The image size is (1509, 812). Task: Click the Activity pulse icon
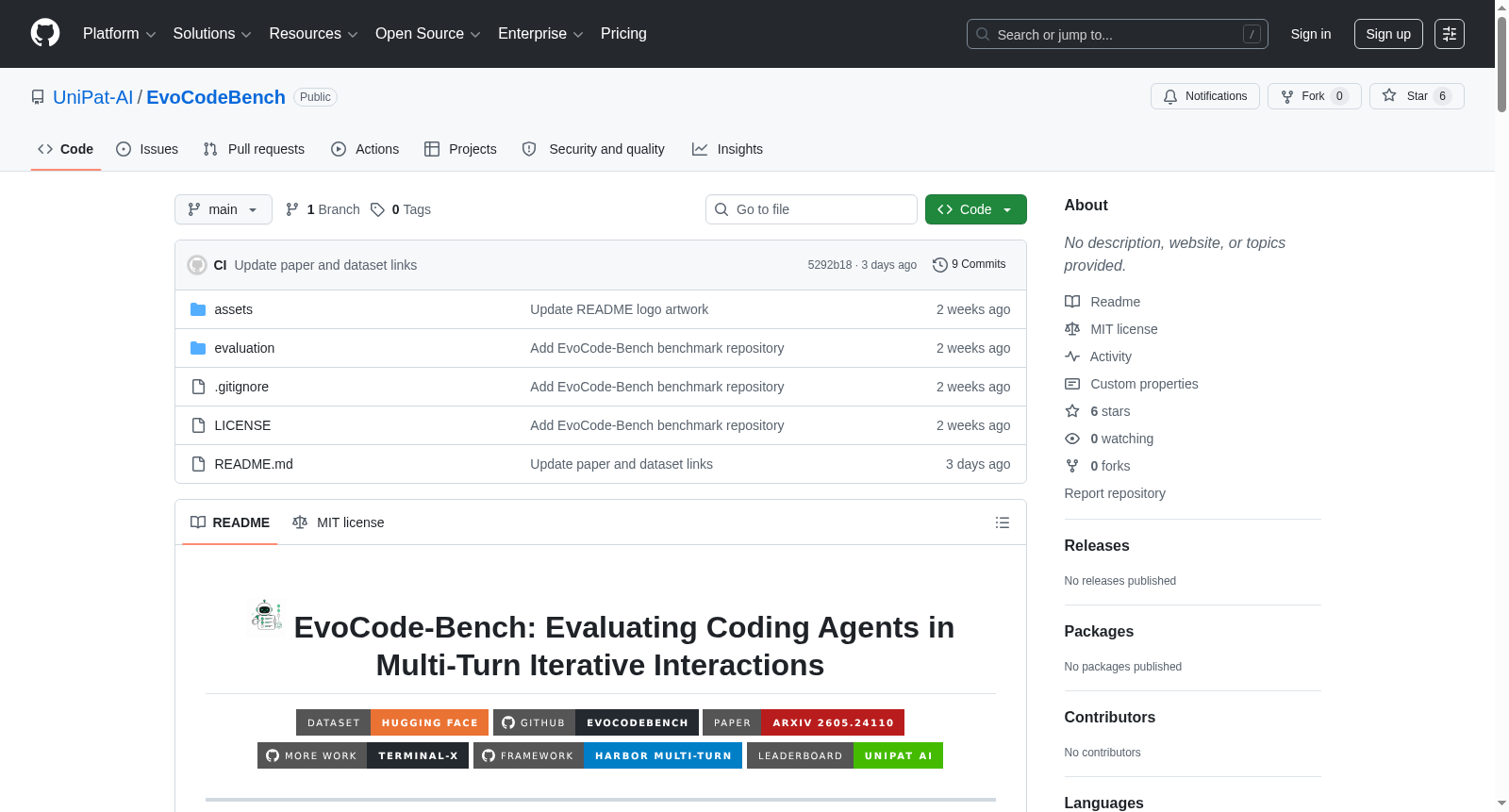pos(1072,356)
